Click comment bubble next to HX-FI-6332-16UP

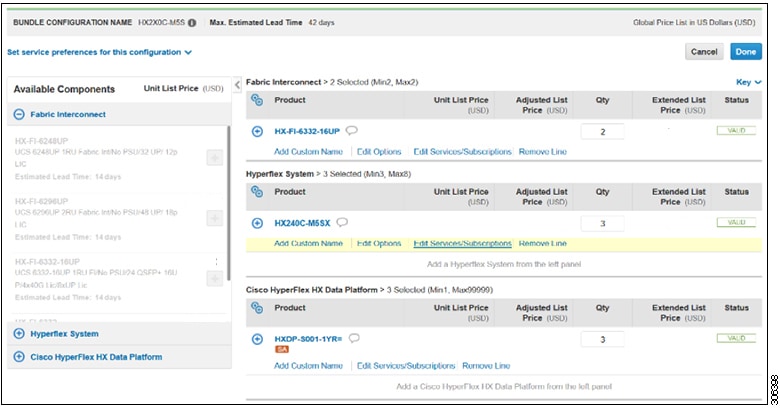click(352, 131)
